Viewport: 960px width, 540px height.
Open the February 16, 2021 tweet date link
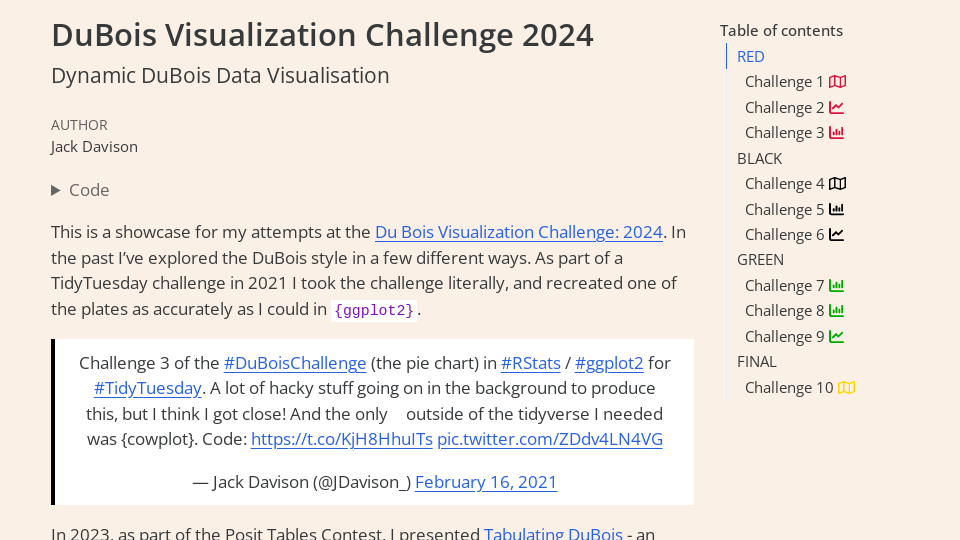tap(486, 482)
